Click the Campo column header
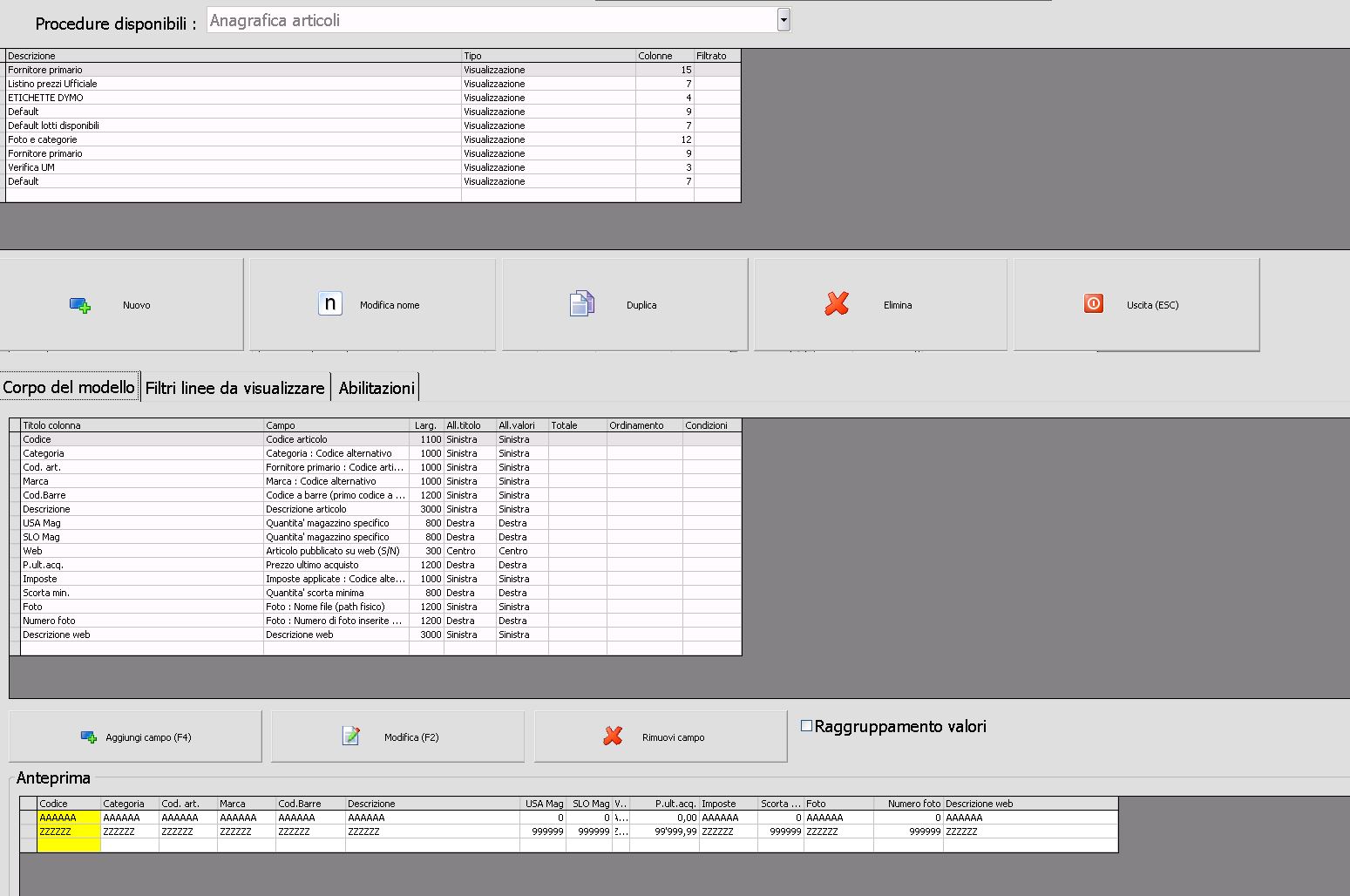Image resolution: width=1350 pixels, height=896 pixels. coord(336,425)
